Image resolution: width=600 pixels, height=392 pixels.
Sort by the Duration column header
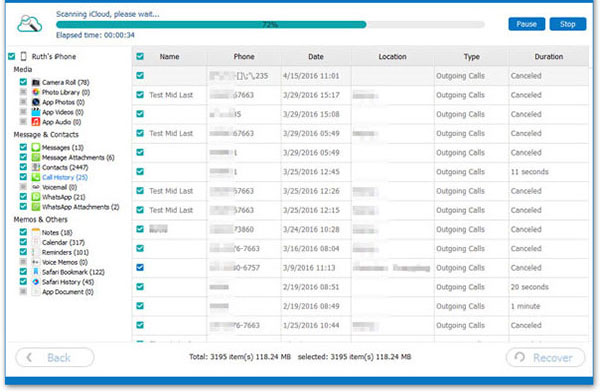click(x=549, y=57)
